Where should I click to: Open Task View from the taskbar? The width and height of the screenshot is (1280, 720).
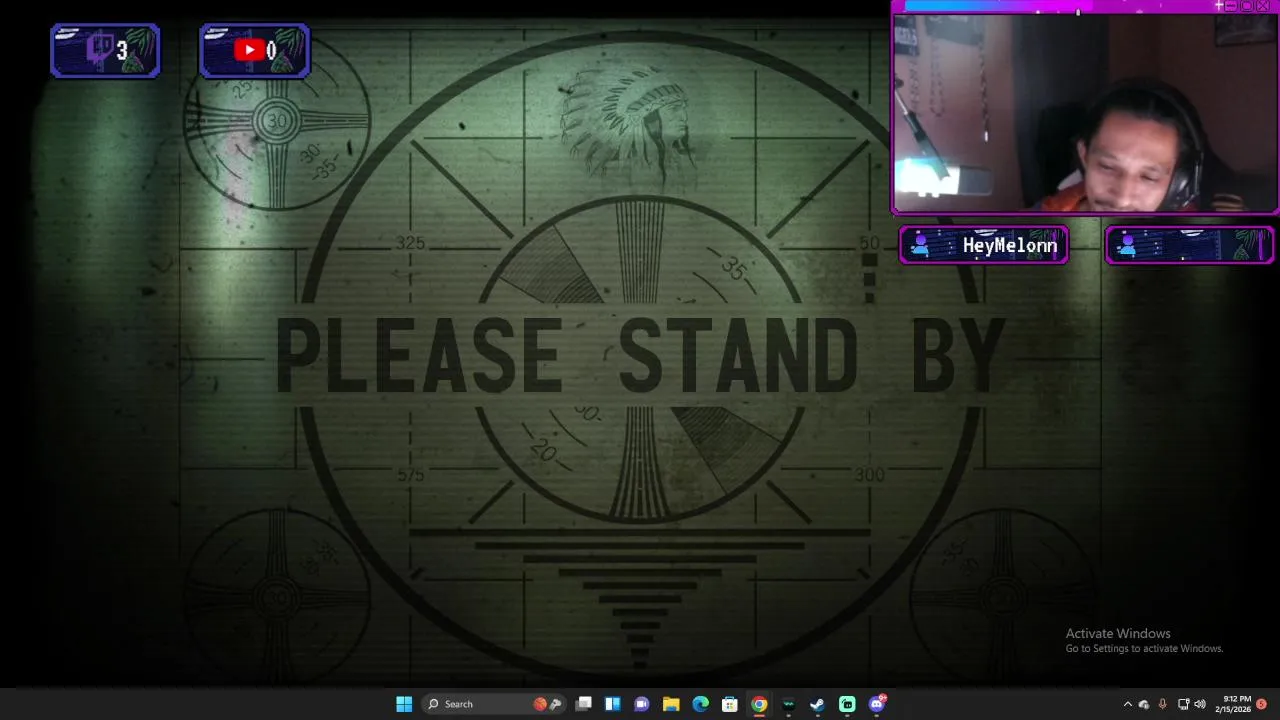[584, 704]
